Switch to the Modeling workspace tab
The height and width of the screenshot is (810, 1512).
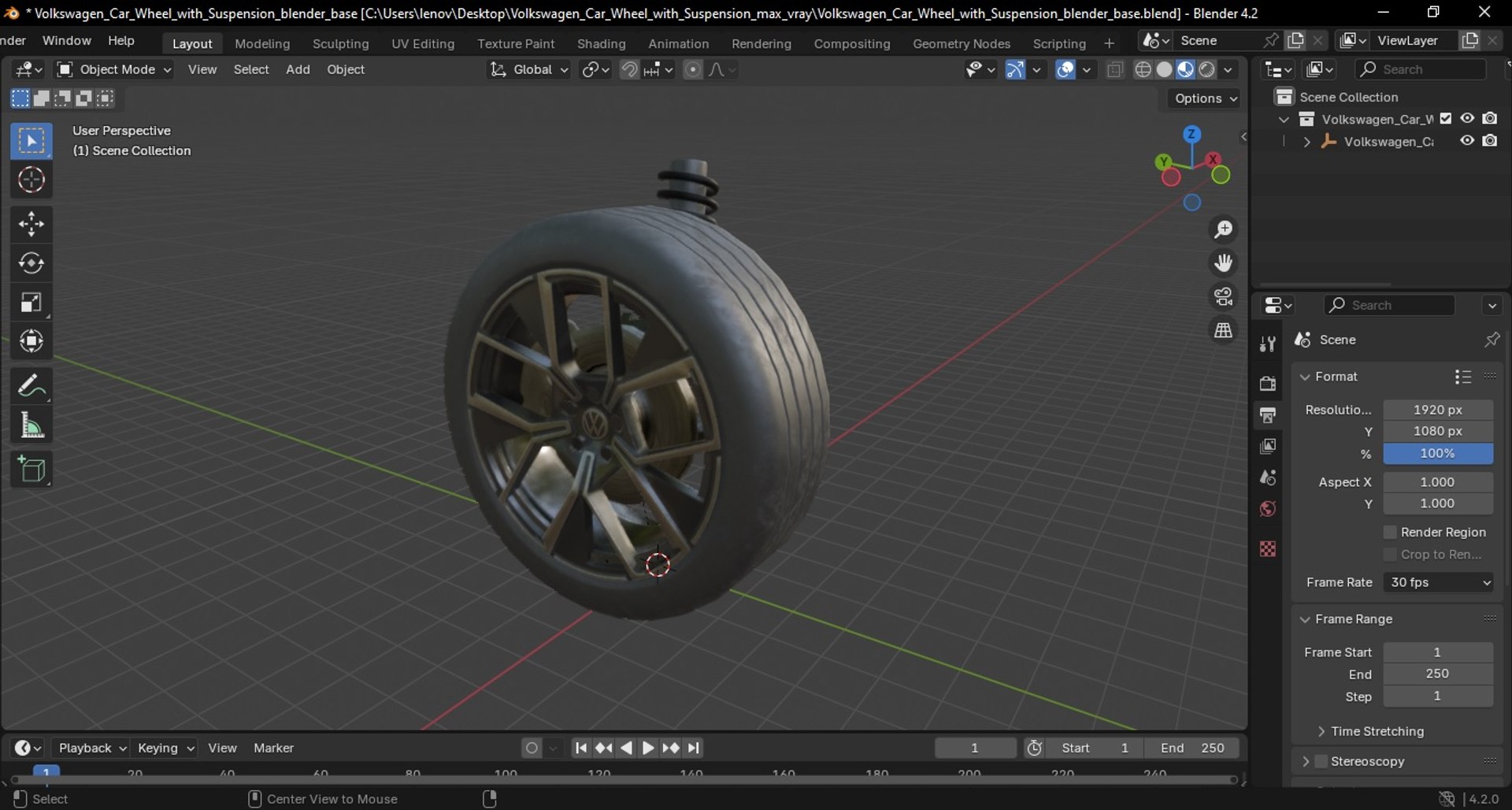pyautogui.click(x=262, y=43)
